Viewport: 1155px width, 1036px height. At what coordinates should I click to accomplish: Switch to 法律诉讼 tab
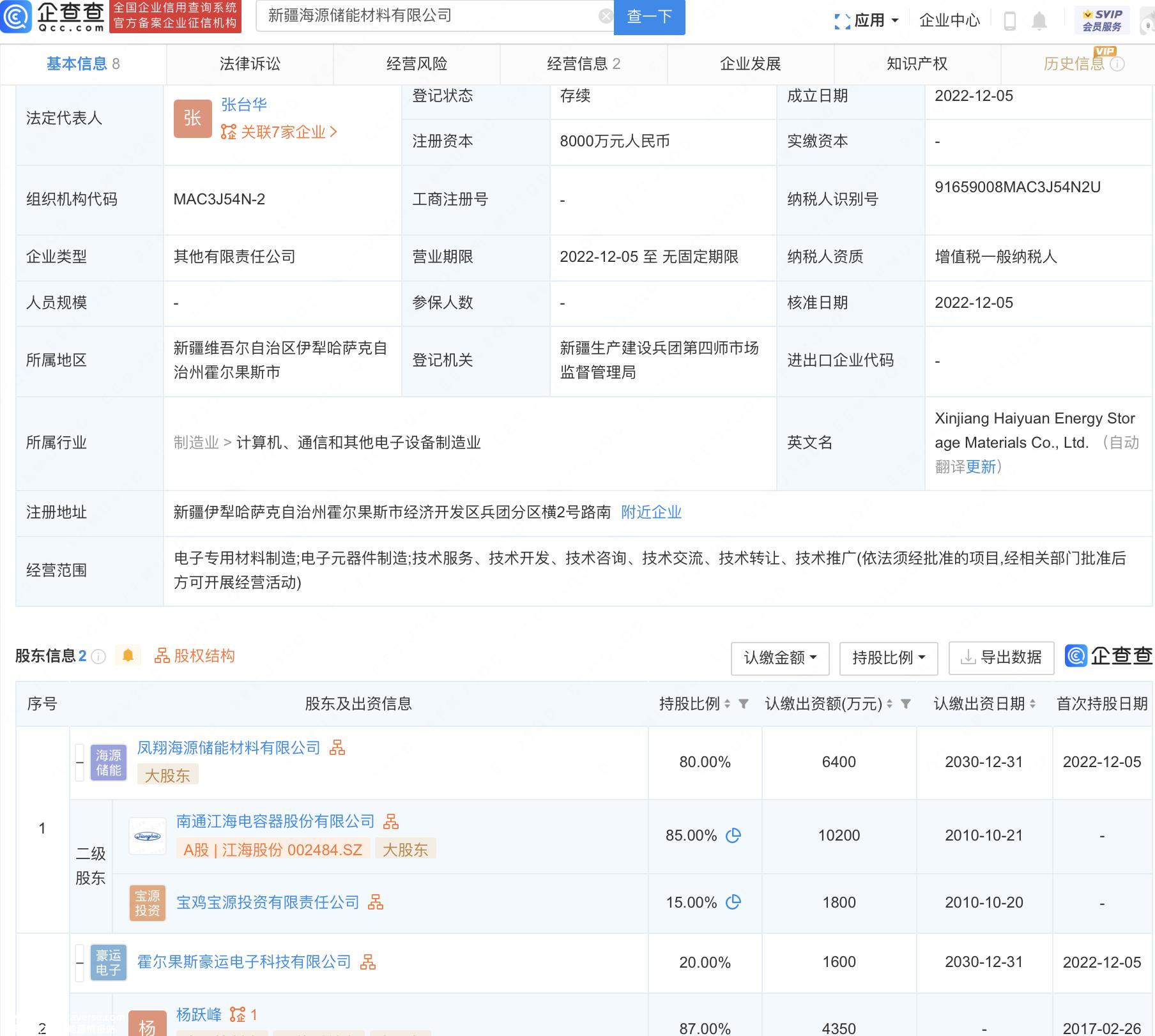[250, 64]
